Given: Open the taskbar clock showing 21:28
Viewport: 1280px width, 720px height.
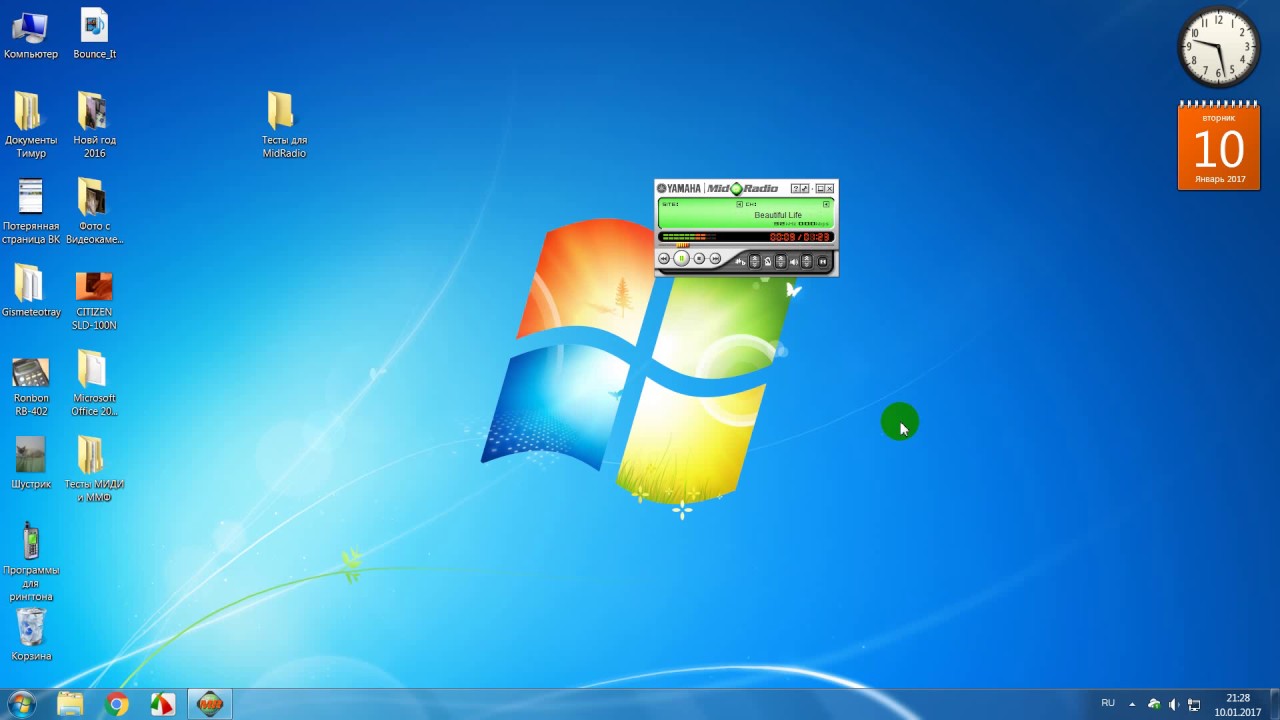Looking at the screenshot, I should 1238,705.
